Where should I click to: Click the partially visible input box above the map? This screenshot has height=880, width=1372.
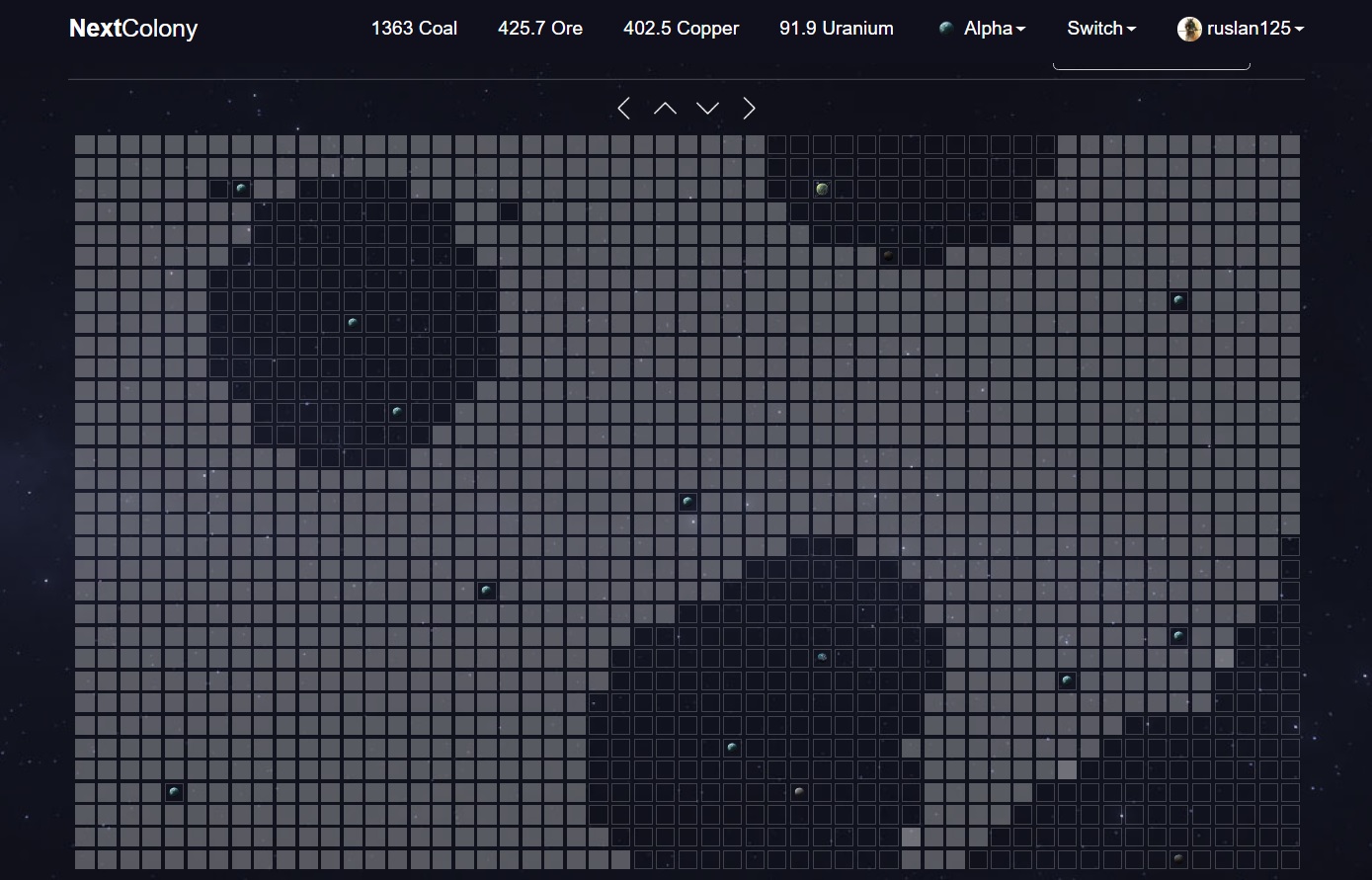point(1151,65)
